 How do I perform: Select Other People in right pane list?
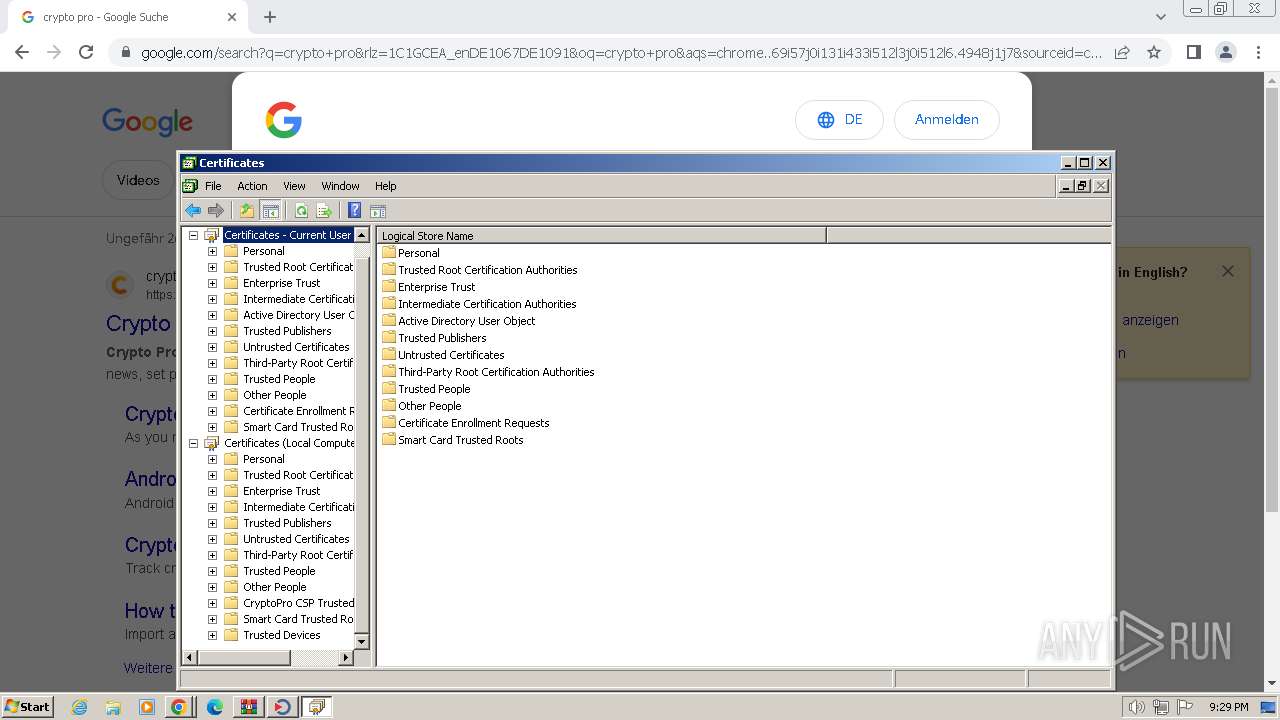430,406
